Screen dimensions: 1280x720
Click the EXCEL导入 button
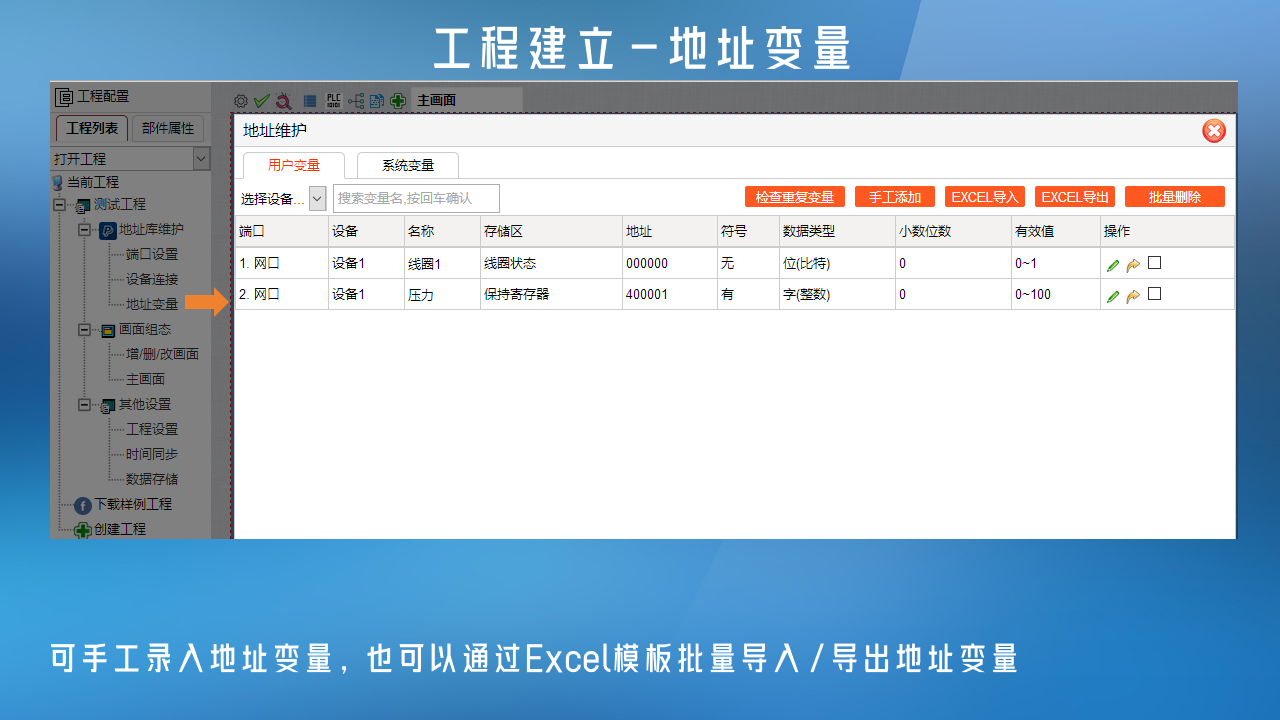(984, 197)
